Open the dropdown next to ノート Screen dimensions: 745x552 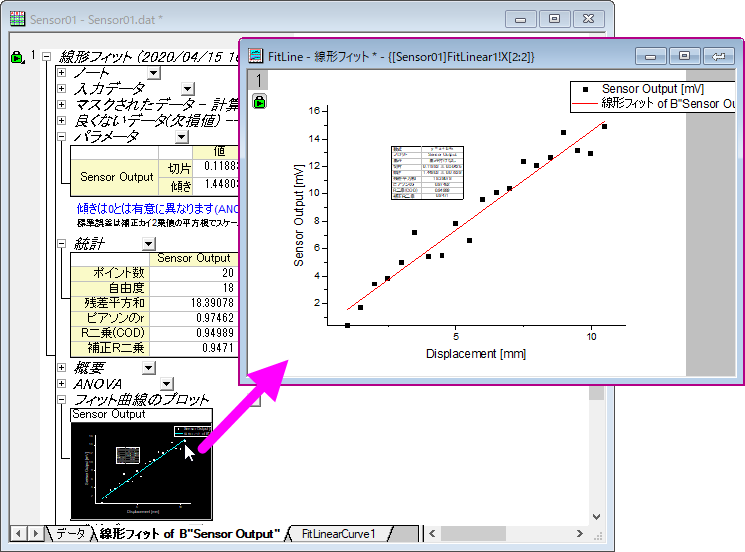pyautogui.click(x=153, y=73)
